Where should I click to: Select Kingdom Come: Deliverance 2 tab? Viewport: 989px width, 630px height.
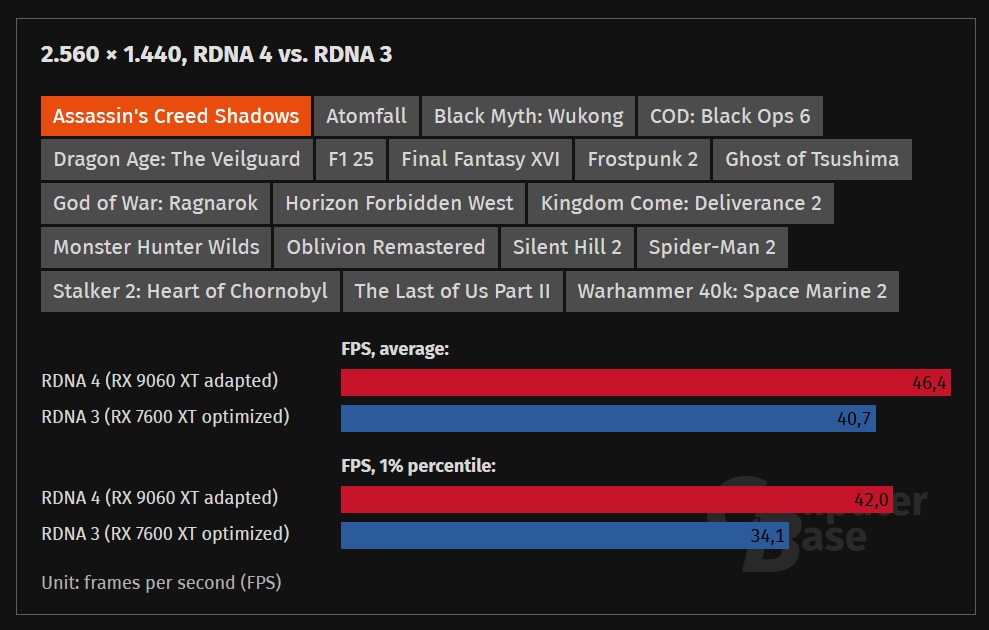click(x=681, y=204)
